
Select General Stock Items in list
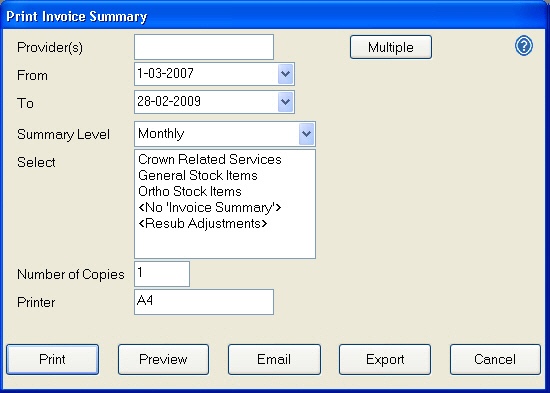198,175
